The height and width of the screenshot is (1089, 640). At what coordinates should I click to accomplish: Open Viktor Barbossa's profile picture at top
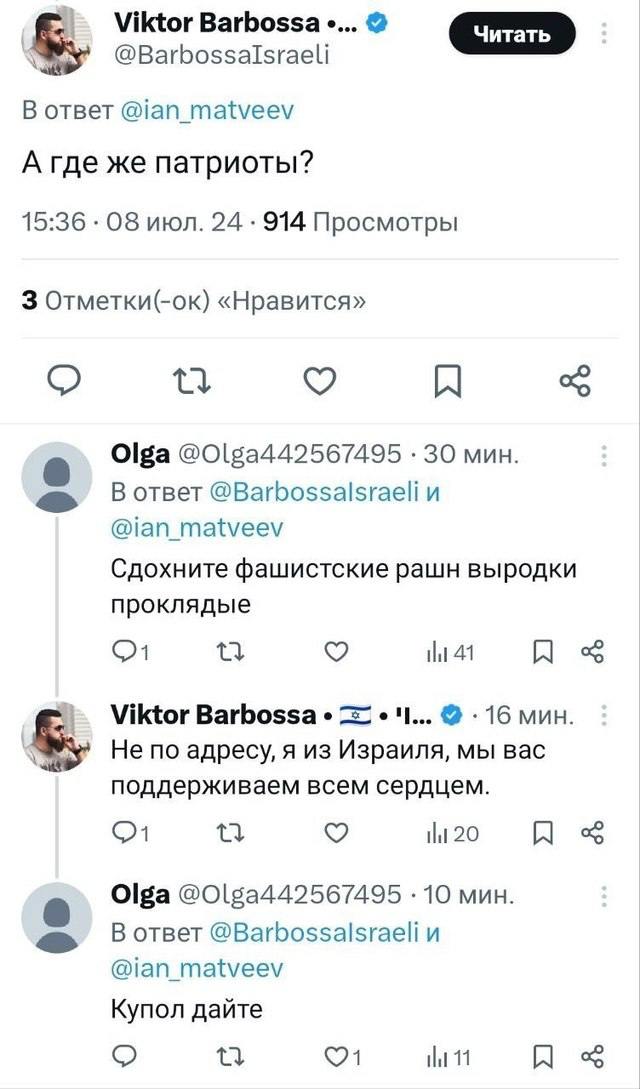(57, 40)
